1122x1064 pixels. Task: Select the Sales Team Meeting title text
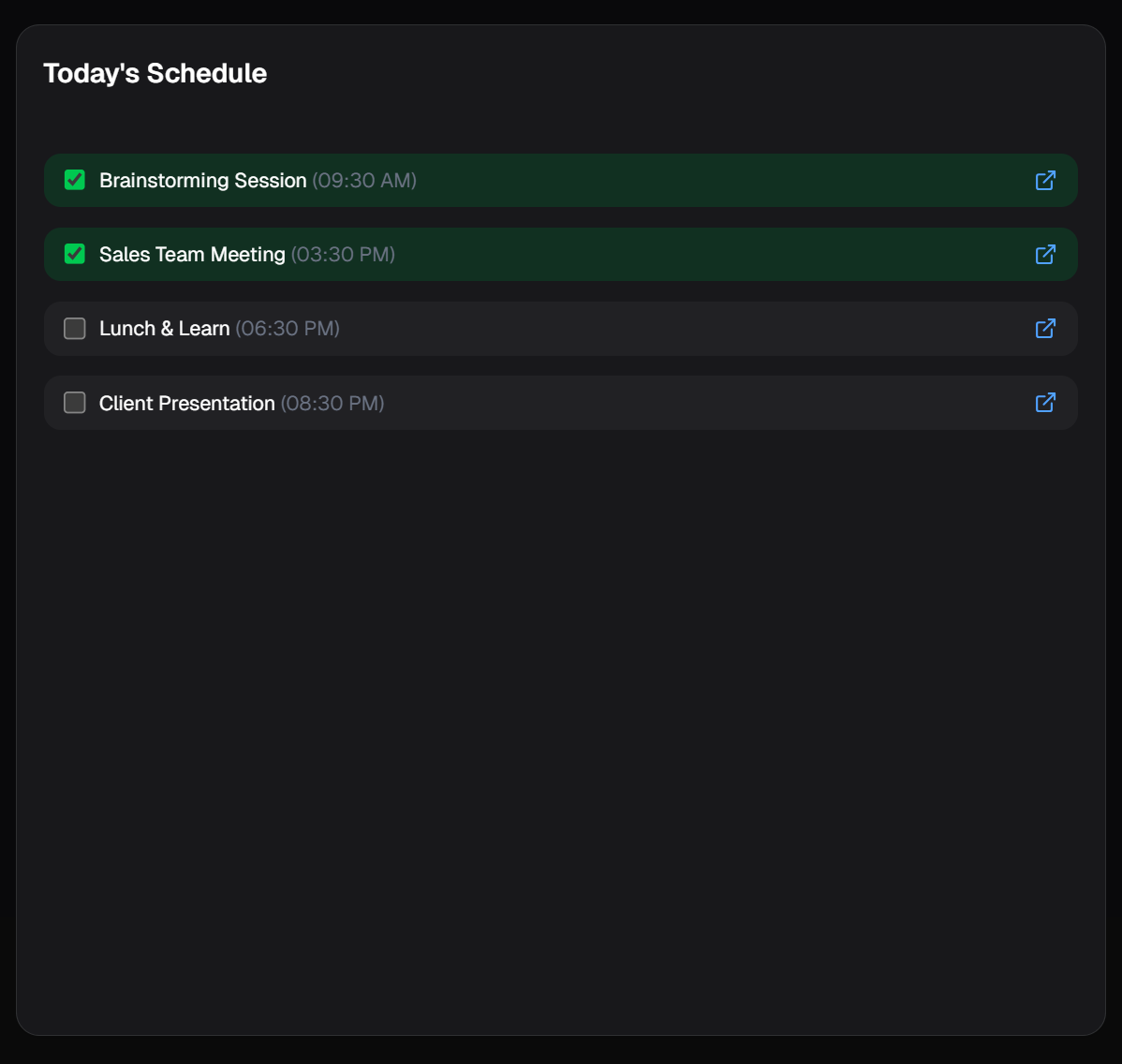[x=192, y=255]
